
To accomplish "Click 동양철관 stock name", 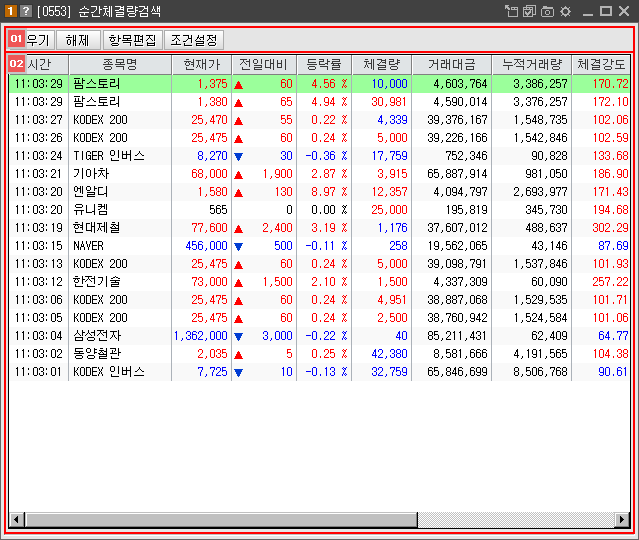I will pos(97,353).
